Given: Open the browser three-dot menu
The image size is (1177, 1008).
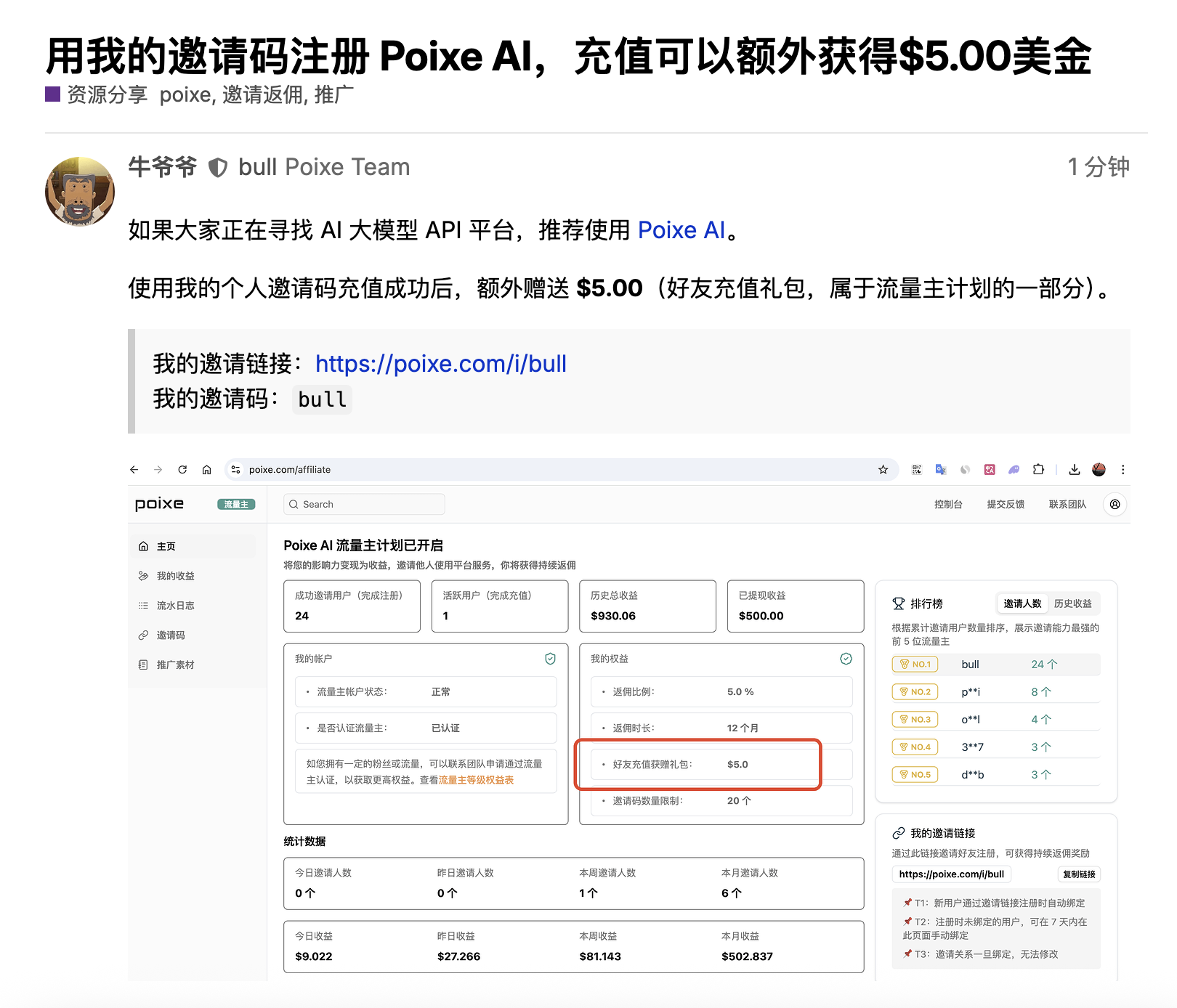Looking at the screenshot, I should pyautogui.click(x=1123, y=470).
